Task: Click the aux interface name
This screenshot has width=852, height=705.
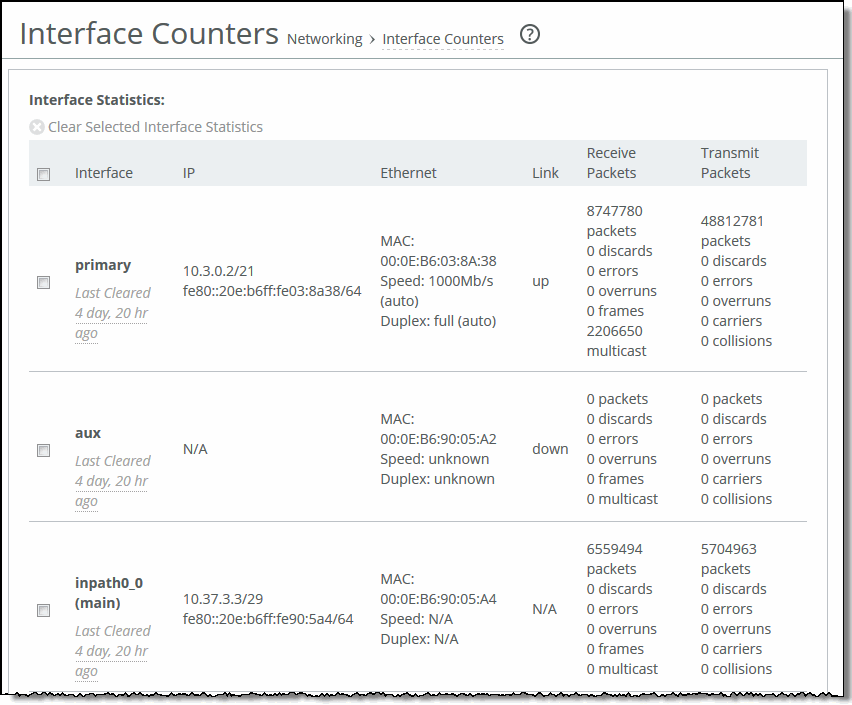Action: click(88, 433)
